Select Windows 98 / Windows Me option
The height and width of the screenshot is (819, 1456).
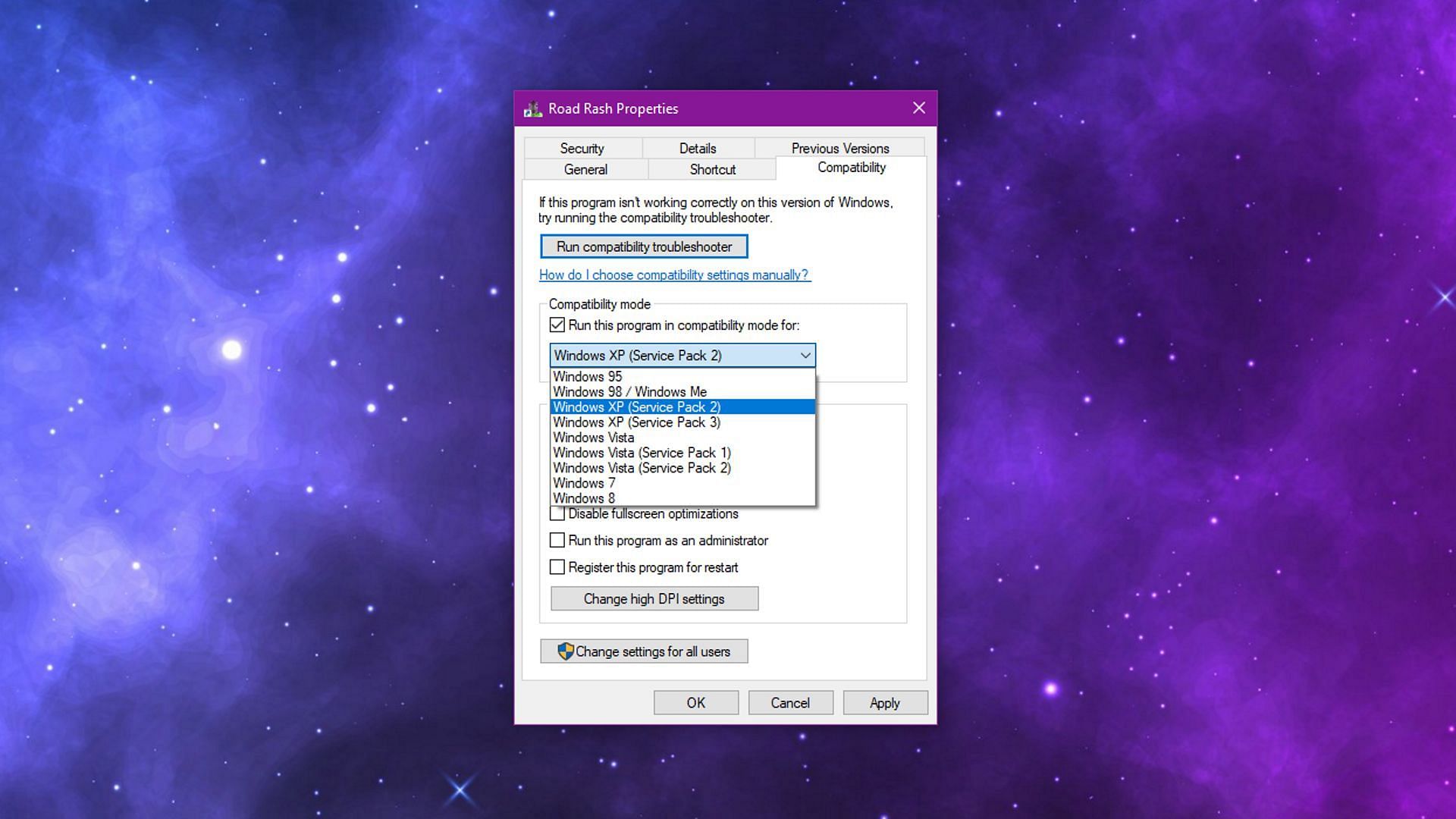[x=629, y=392]
